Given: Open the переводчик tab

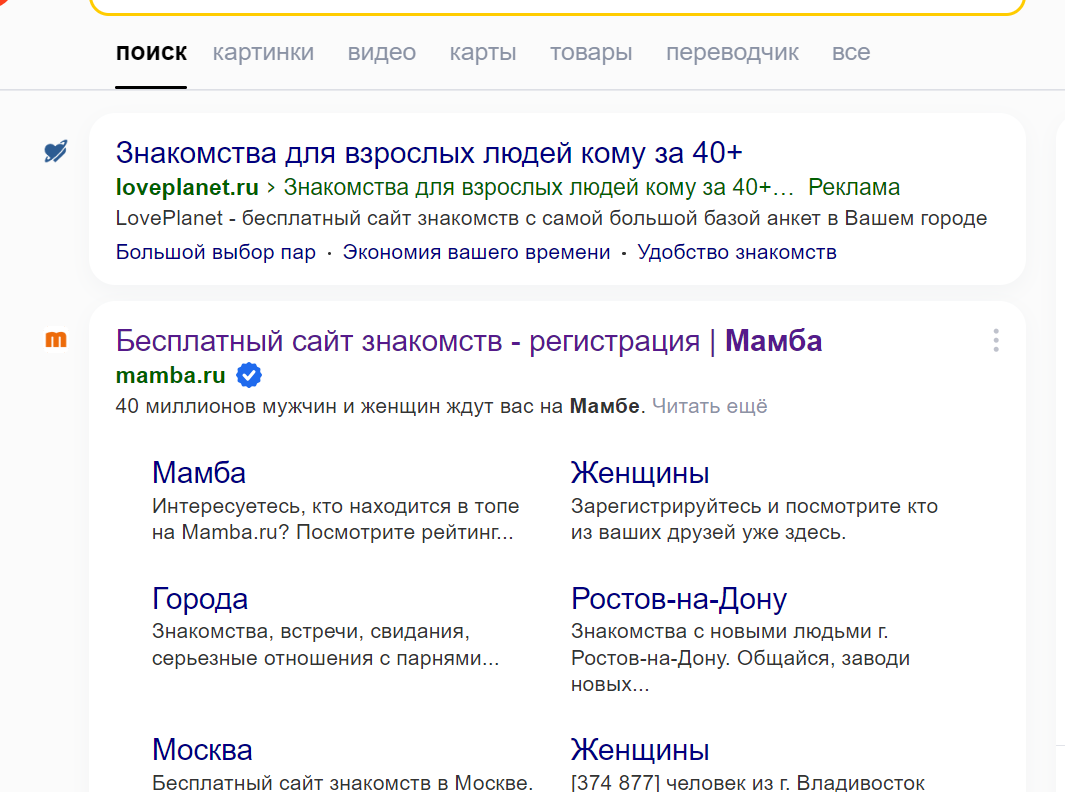Looking at the screenshot, I should (732, 52).
